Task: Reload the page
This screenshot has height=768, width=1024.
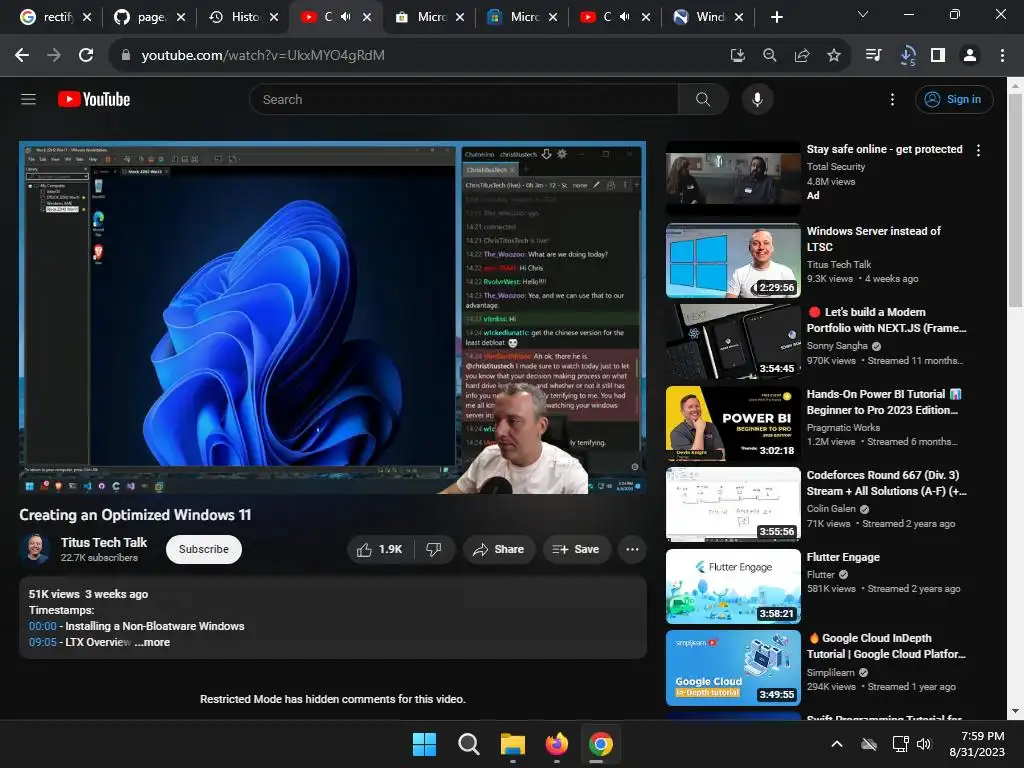Action: [x=86, y=56]
